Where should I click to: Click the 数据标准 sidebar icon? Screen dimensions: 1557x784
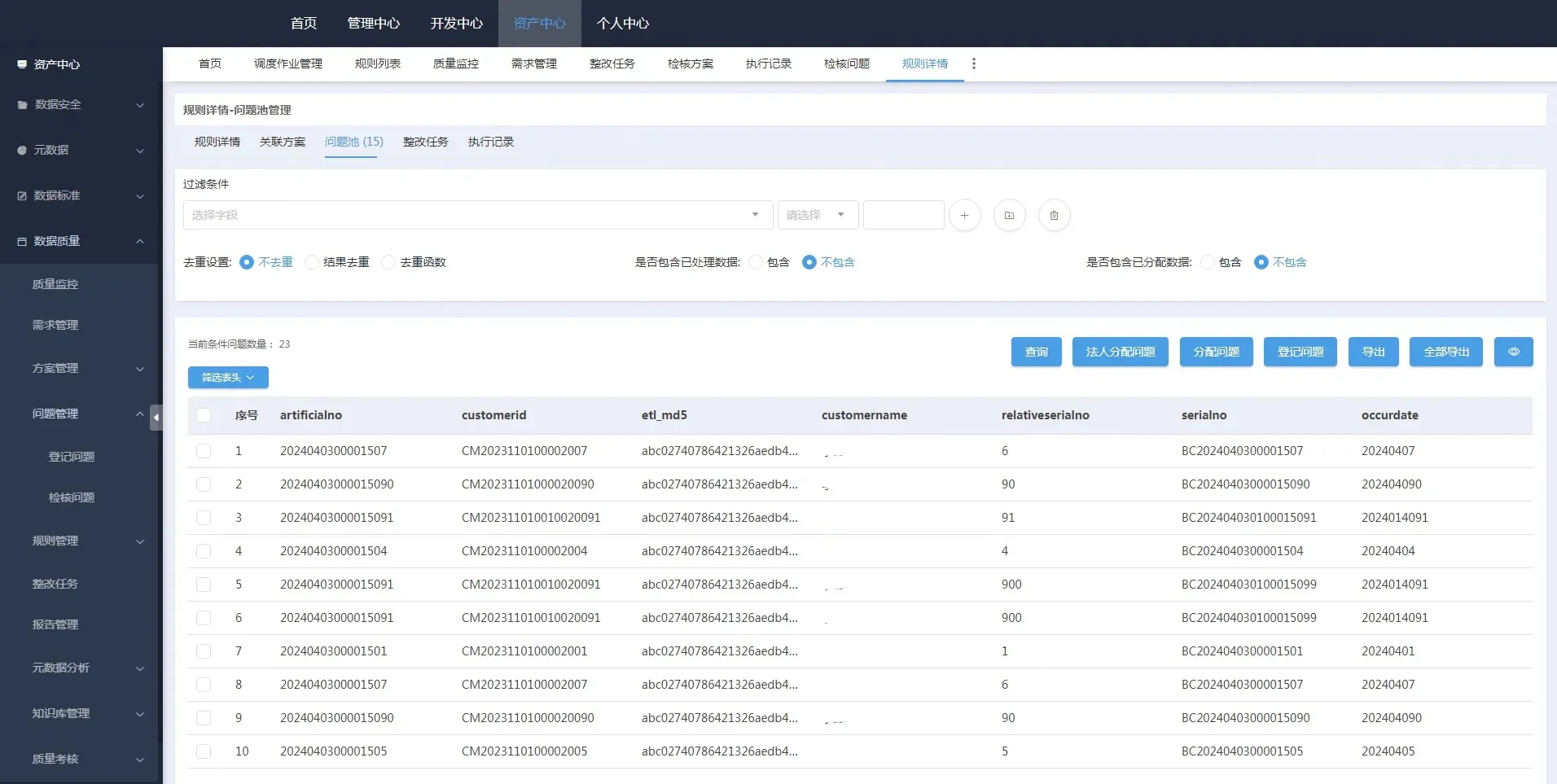click(22, 196)
